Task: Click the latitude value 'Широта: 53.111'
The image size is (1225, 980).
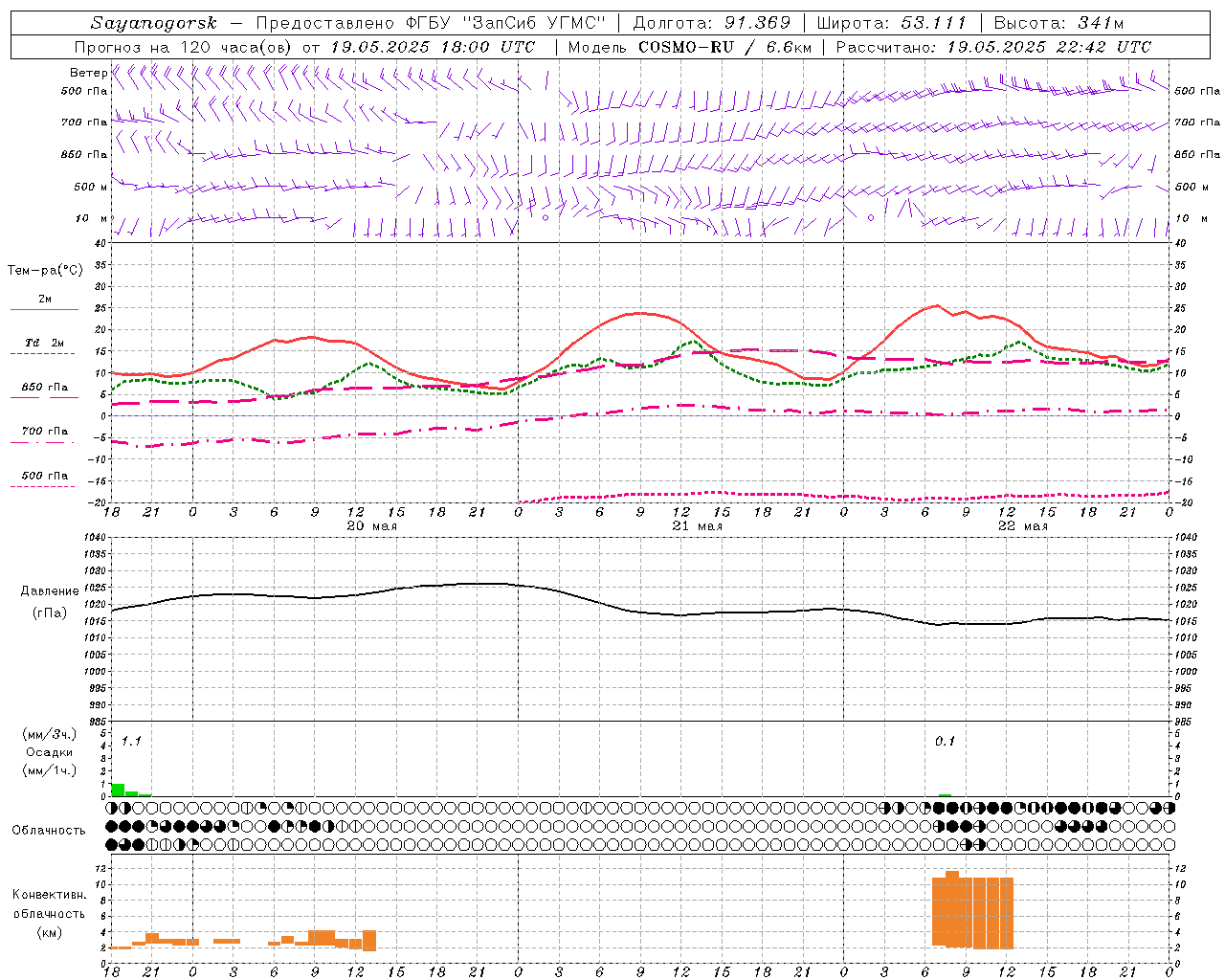Action: pos(892,23)
